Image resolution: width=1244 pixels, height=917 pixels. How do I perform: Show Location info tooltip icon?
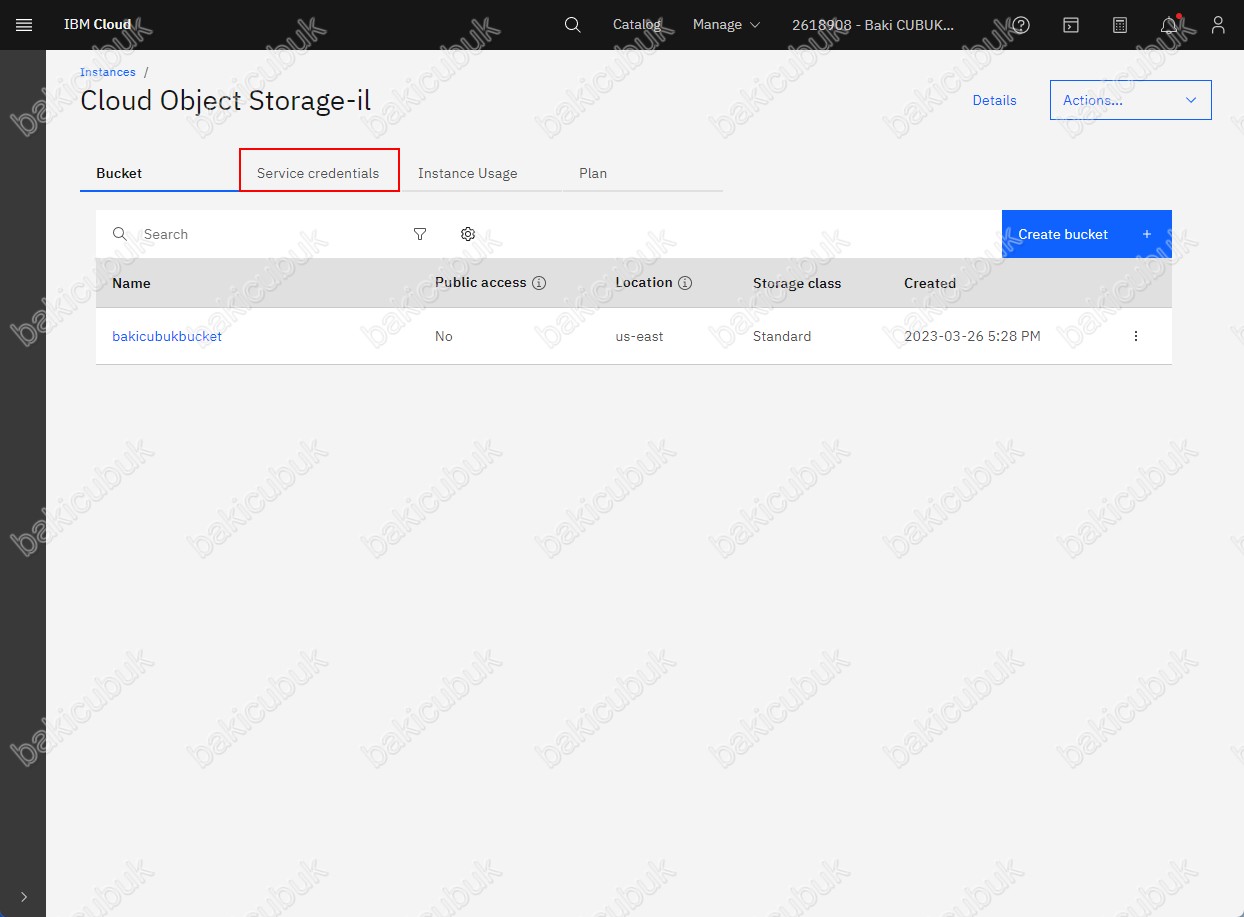[x=685, y=283]
